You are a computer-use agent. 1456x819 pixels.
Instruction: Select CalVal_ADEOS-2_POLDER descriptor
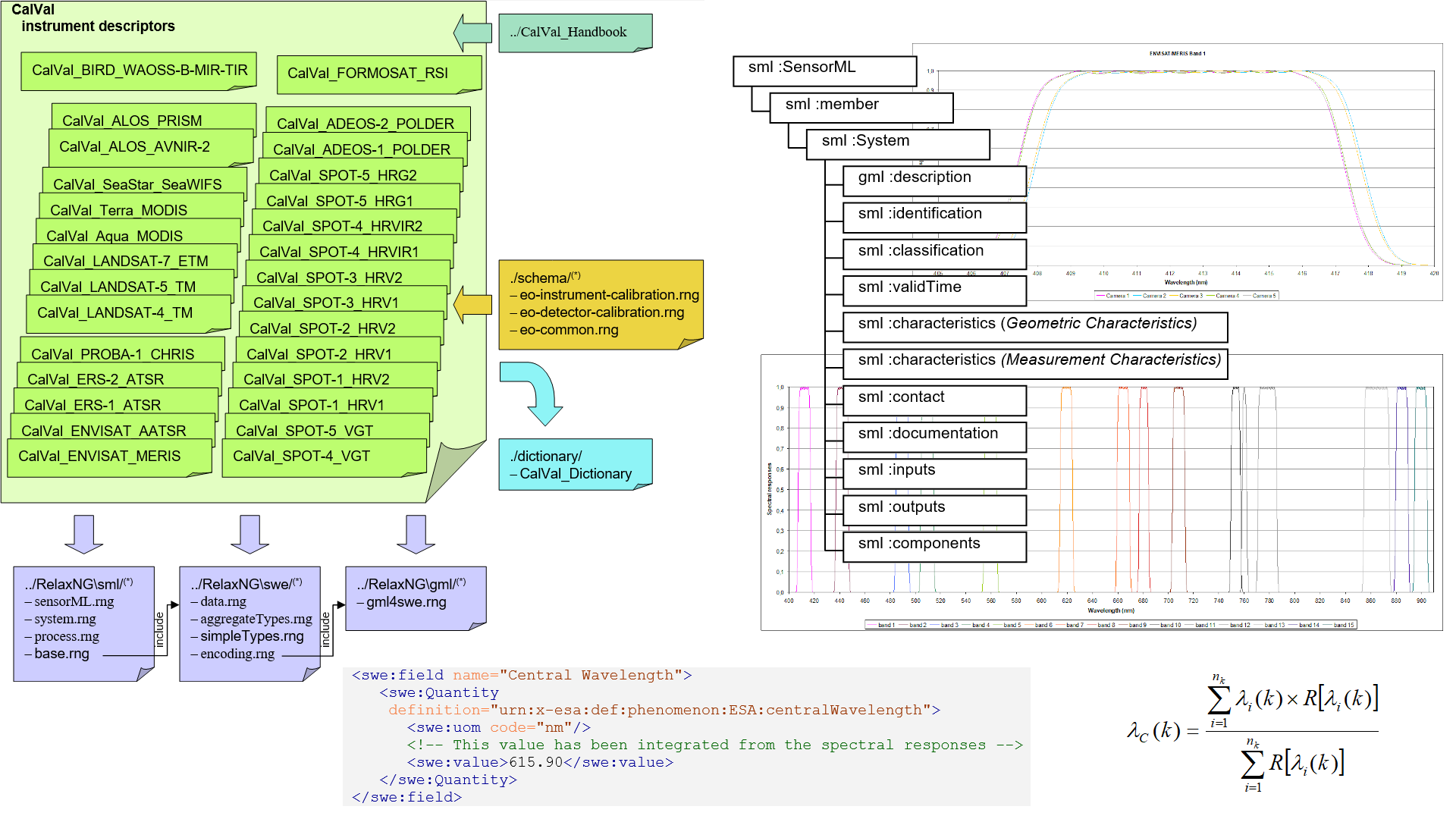[368, 122]
